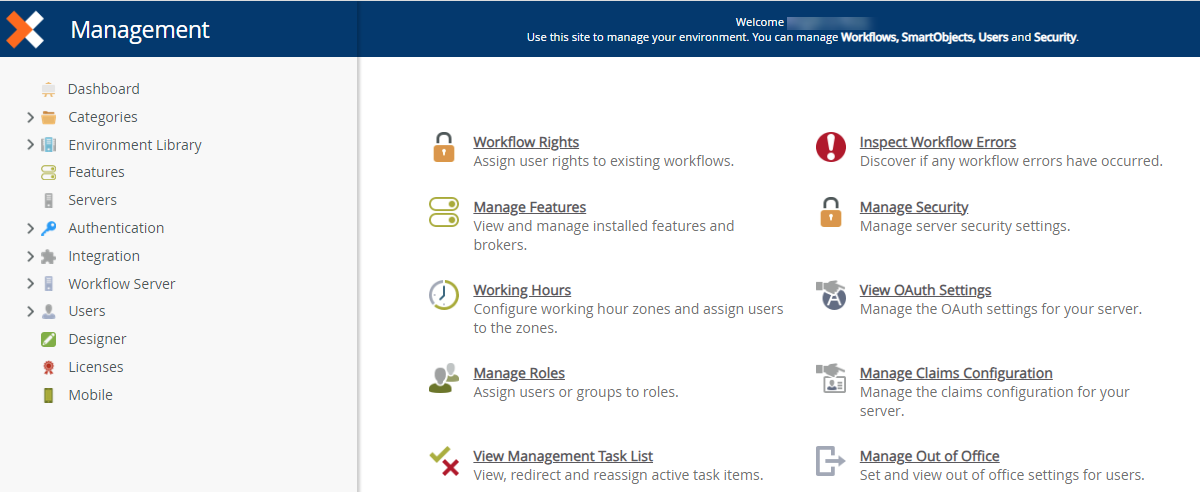Expand the Categories tree node
Image resolution: width=1200 pixels, height=492 pixels.
[x=30, y=117]
